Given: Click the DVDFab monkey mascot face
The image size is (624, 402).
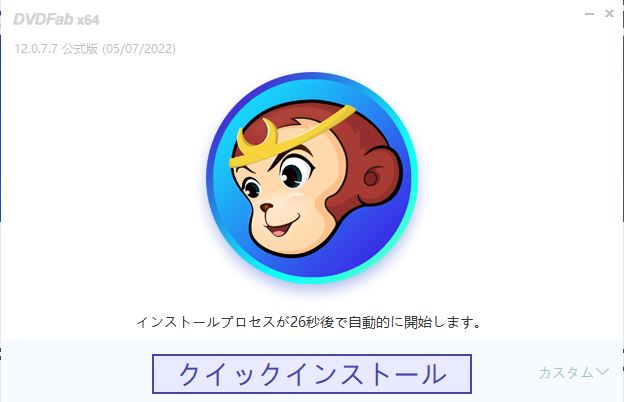Looking at the screenshot, I should [x=314, y=179].
